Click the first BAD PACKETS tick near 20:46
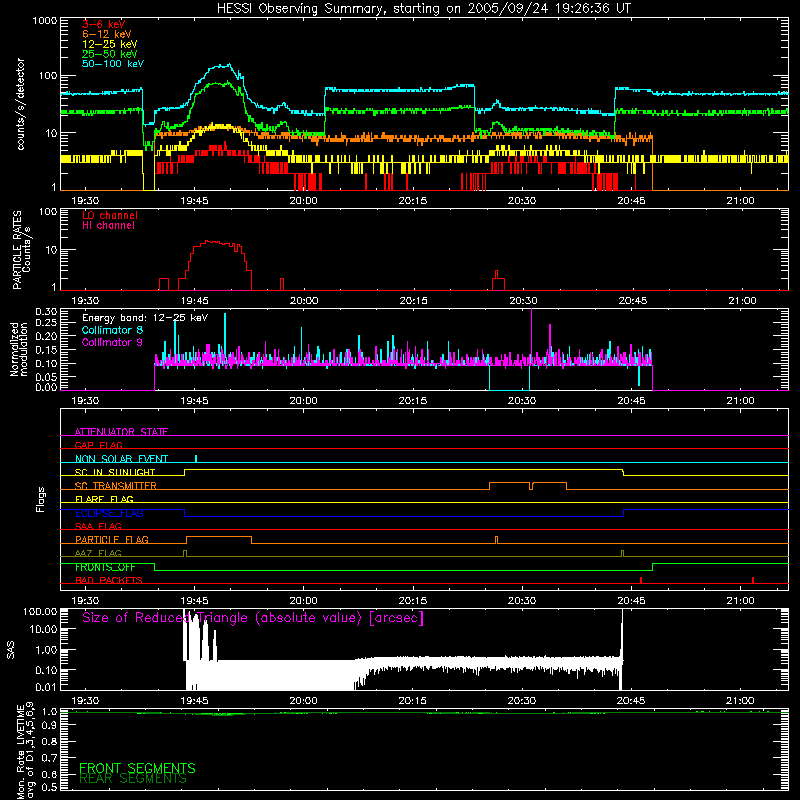The width and height of the screenshot is (800, 800). [x=641, y=580]
